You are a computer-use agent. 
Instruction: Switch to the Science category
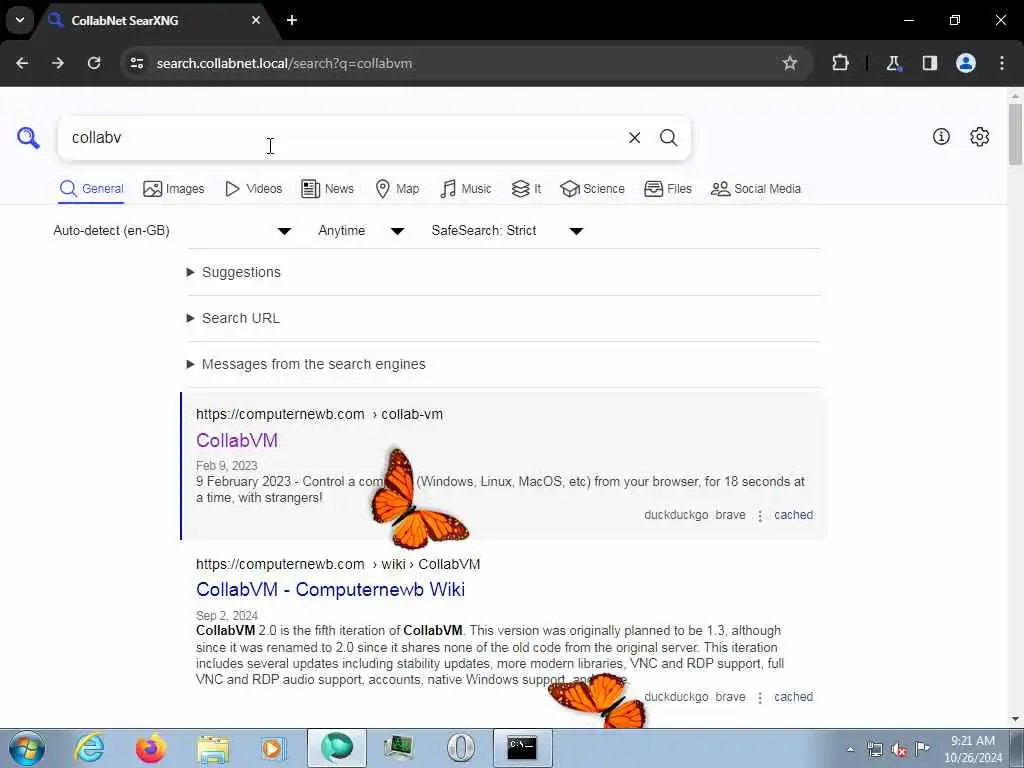click(x=592, y=189)
